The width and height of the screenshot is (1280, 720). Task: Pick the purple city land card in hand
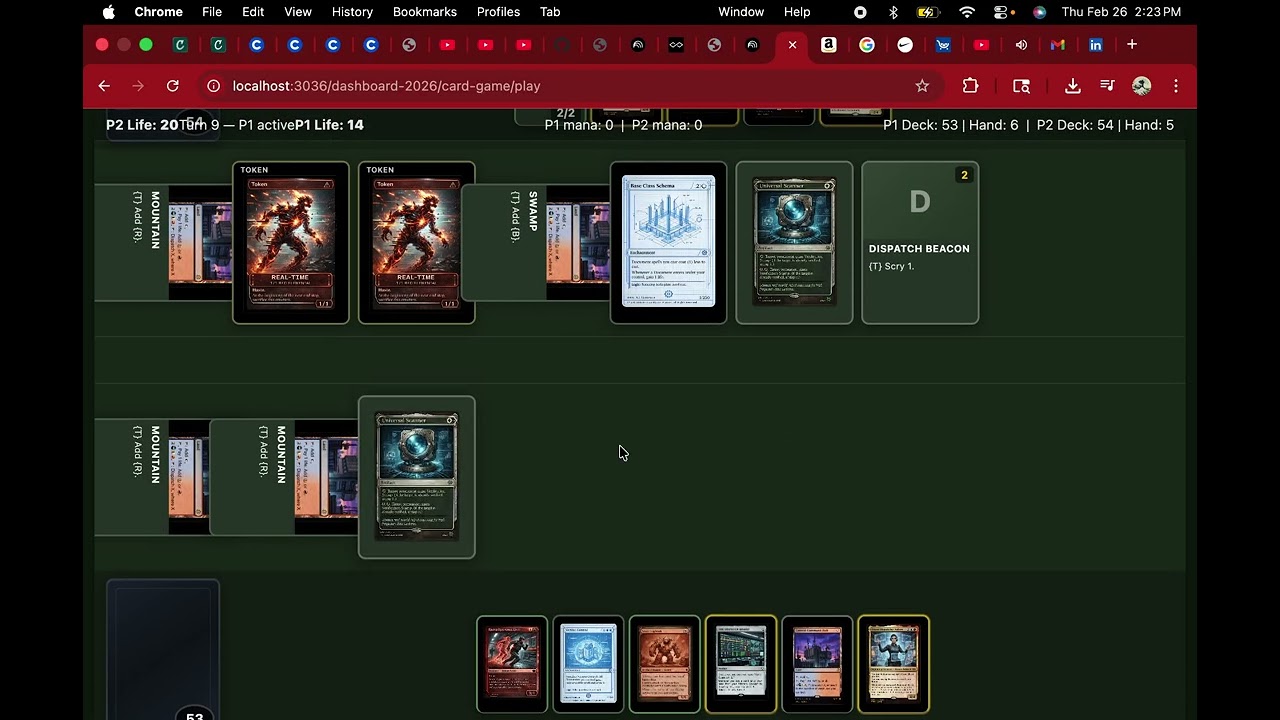817,664
